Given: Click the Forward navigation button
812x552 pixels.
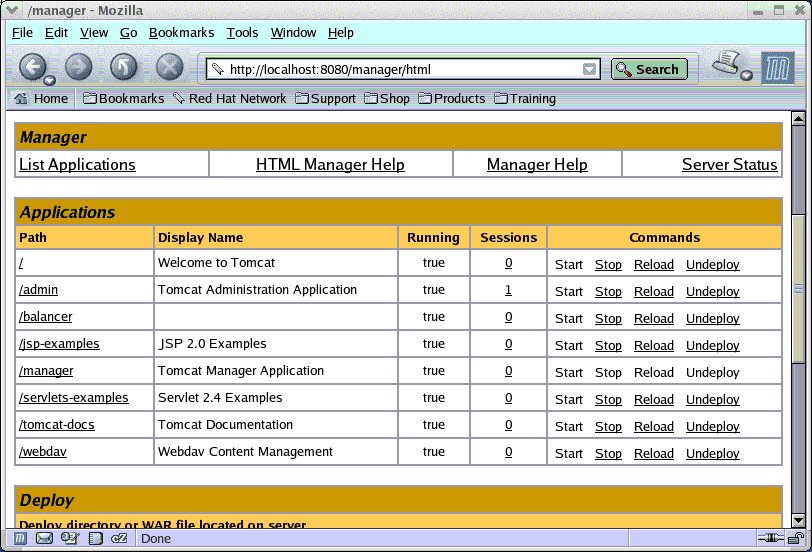Looking at the screenshot, I should tap(78, 67).
